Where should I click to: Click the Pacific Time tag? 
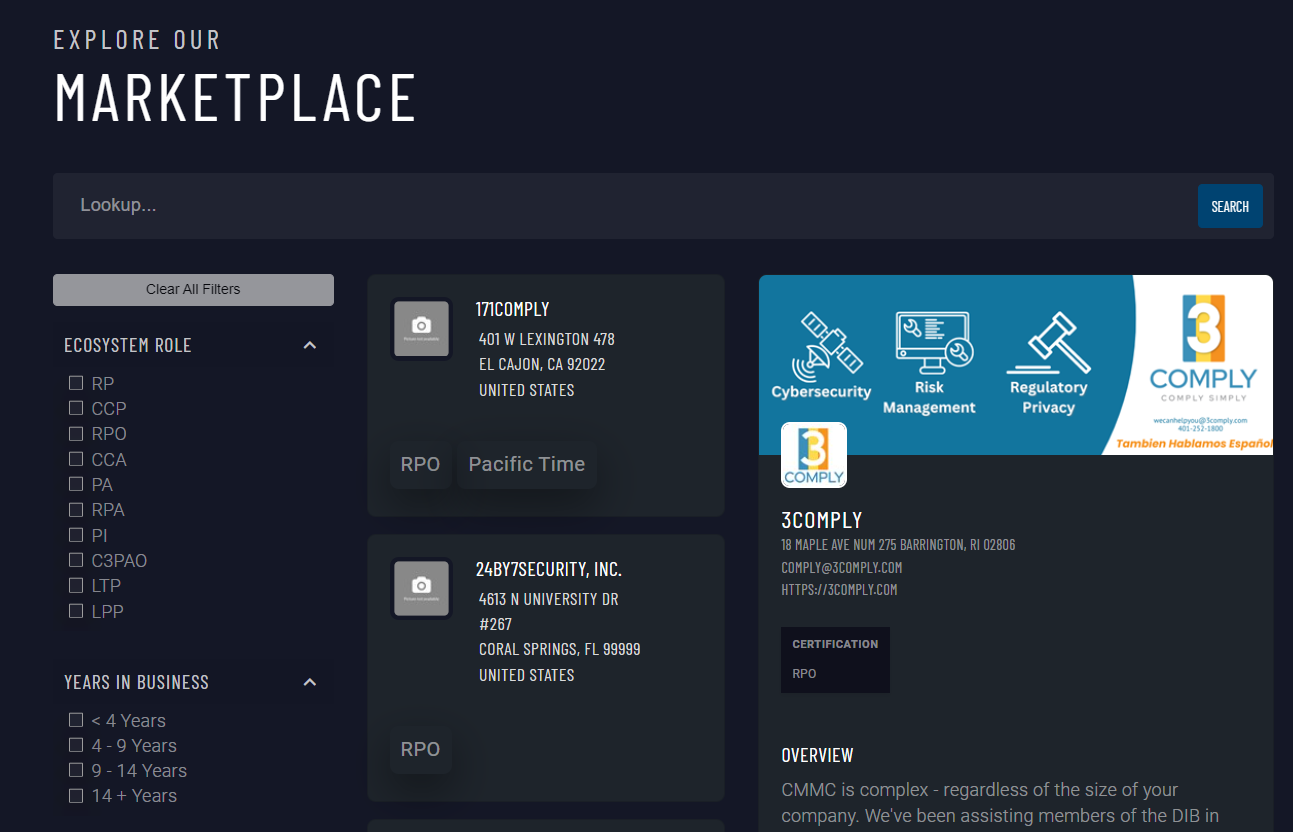point(527,464)
